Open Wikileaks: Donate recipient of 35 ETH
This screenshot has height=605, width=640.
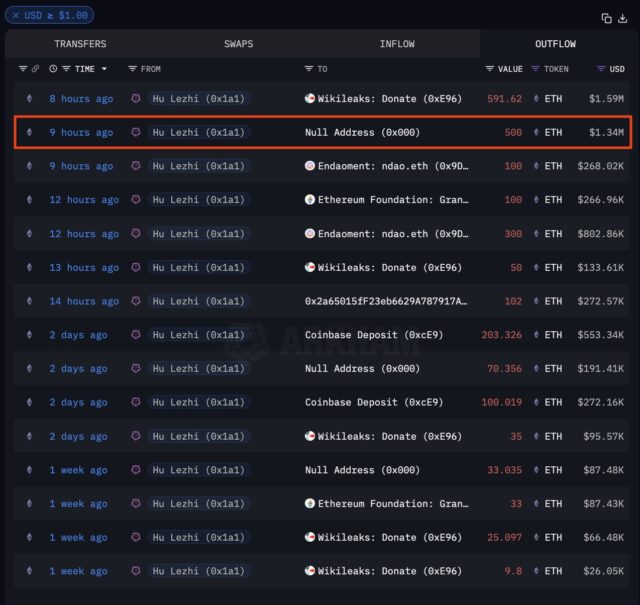coord(389,436)
